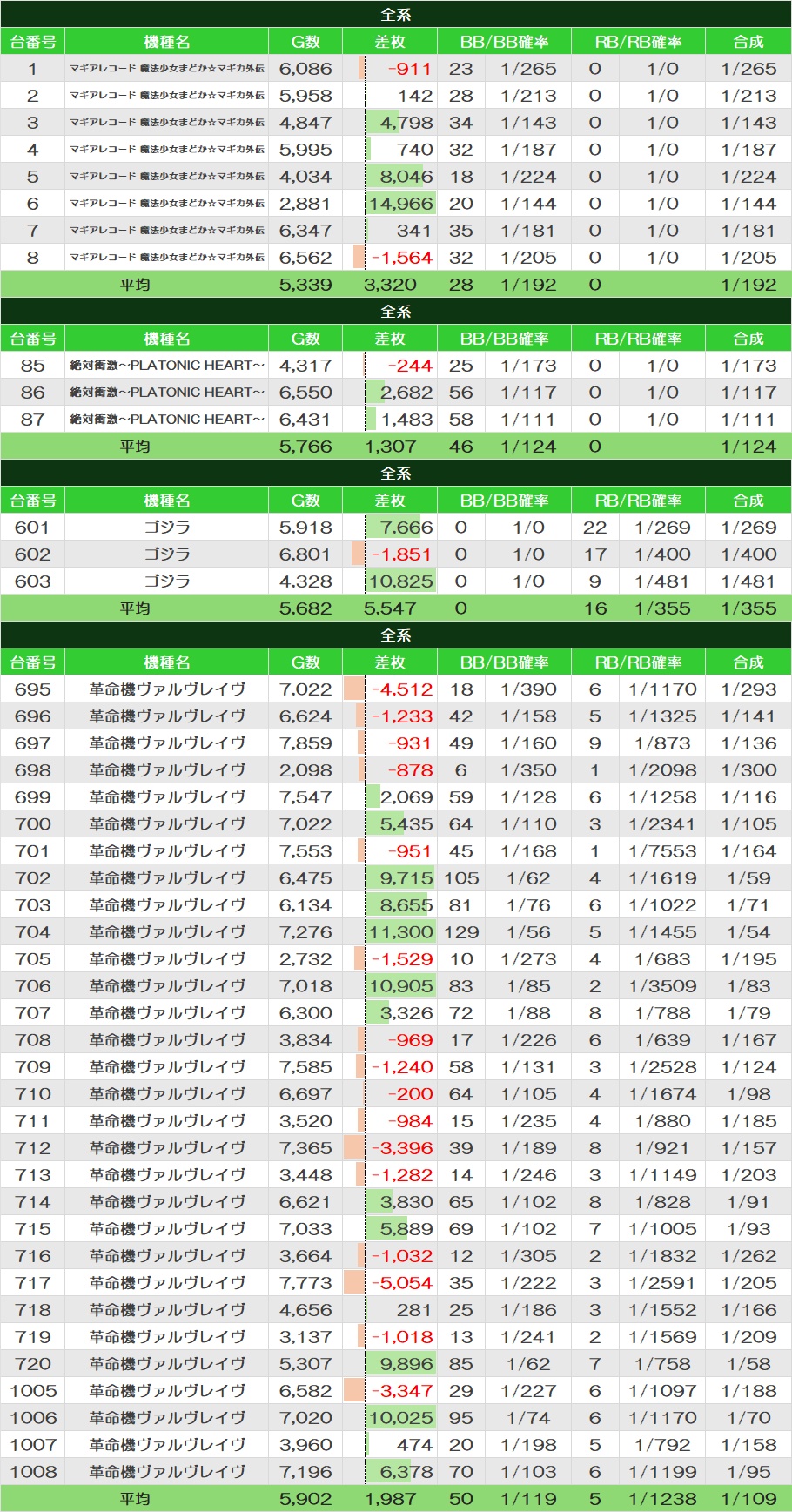Screen dimensions: 792x1512
Task: Select the 4,798 difference value
Action: [x=406, y=123]
